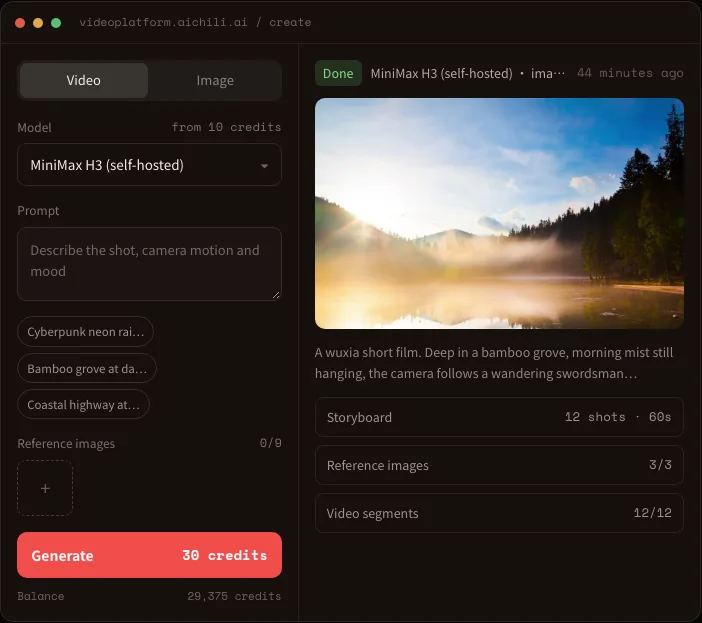Image resolution: width=702 pixels, height=623 pixels.
Task: Click the 0/9 reference images counter
Action: (270, 443)
